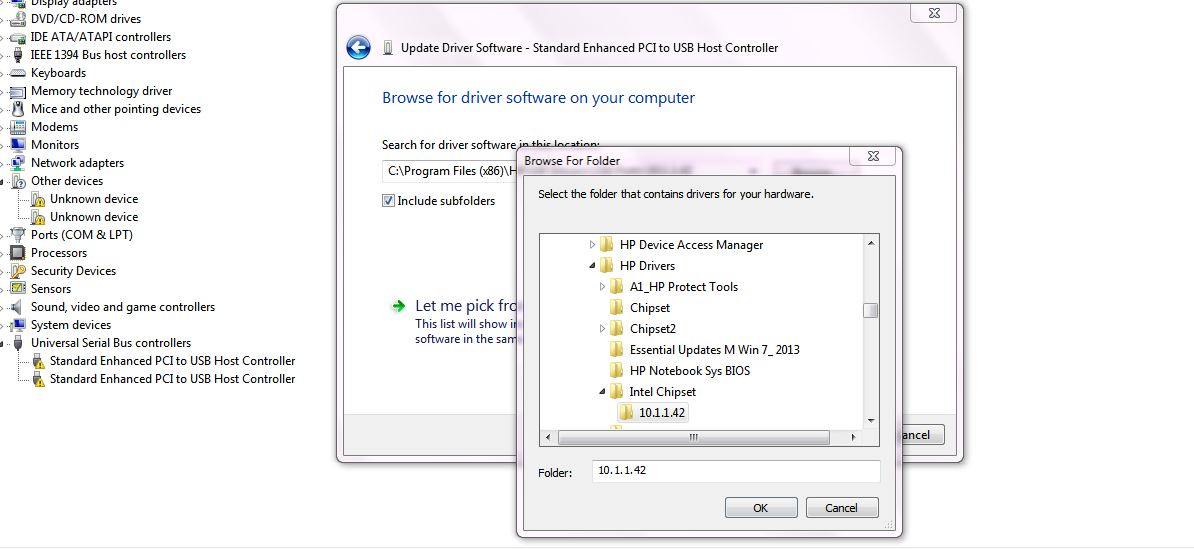1194x549 pixels.
Task: Click the Network adapters icon
Action: coord(18,163)
